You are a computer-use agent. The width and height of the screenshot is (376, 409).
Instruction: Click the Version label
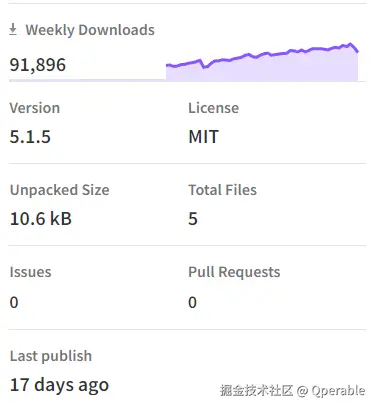[x=35, y=108]
